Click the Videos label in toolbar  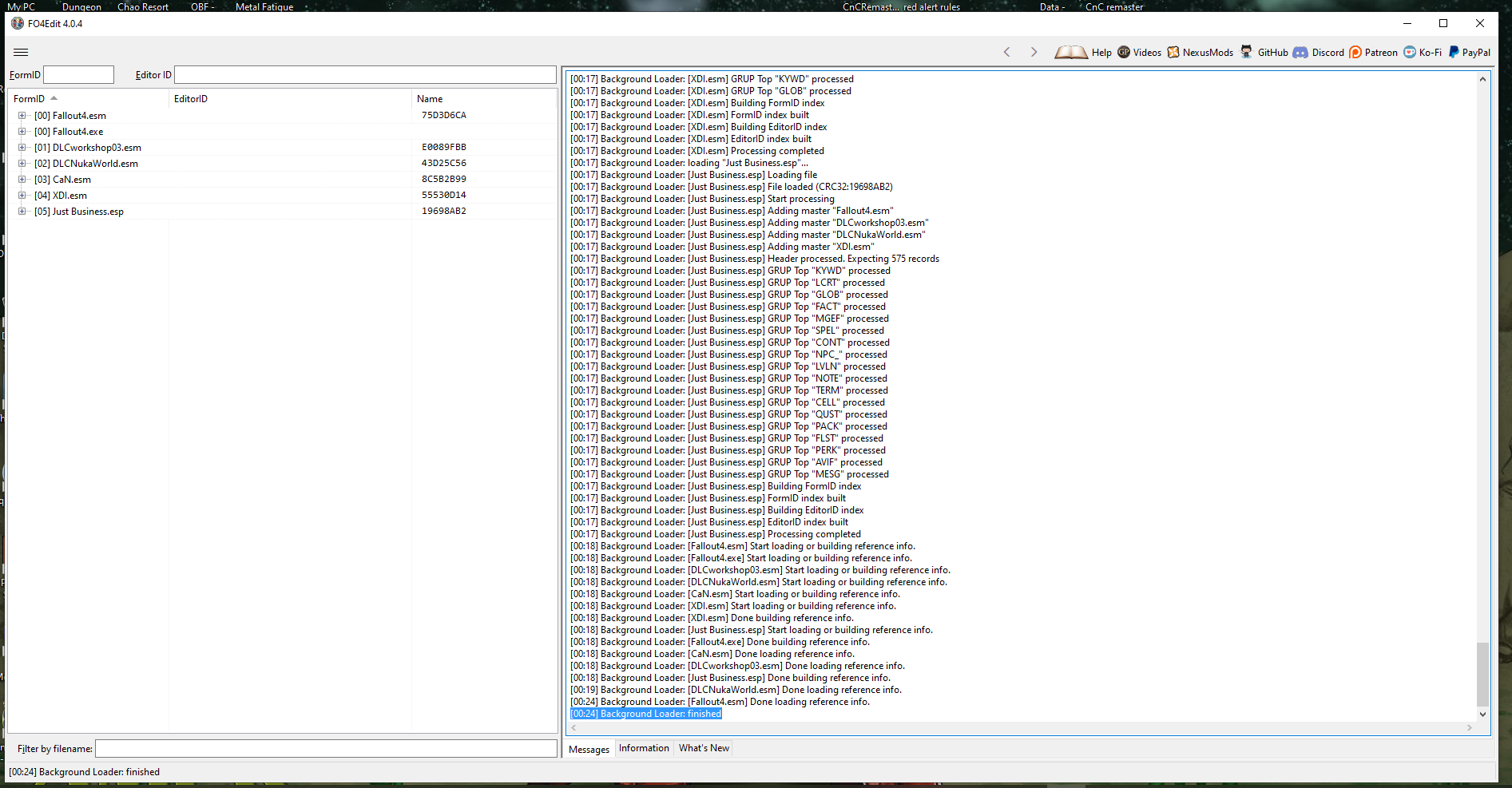click(1147, 53)
